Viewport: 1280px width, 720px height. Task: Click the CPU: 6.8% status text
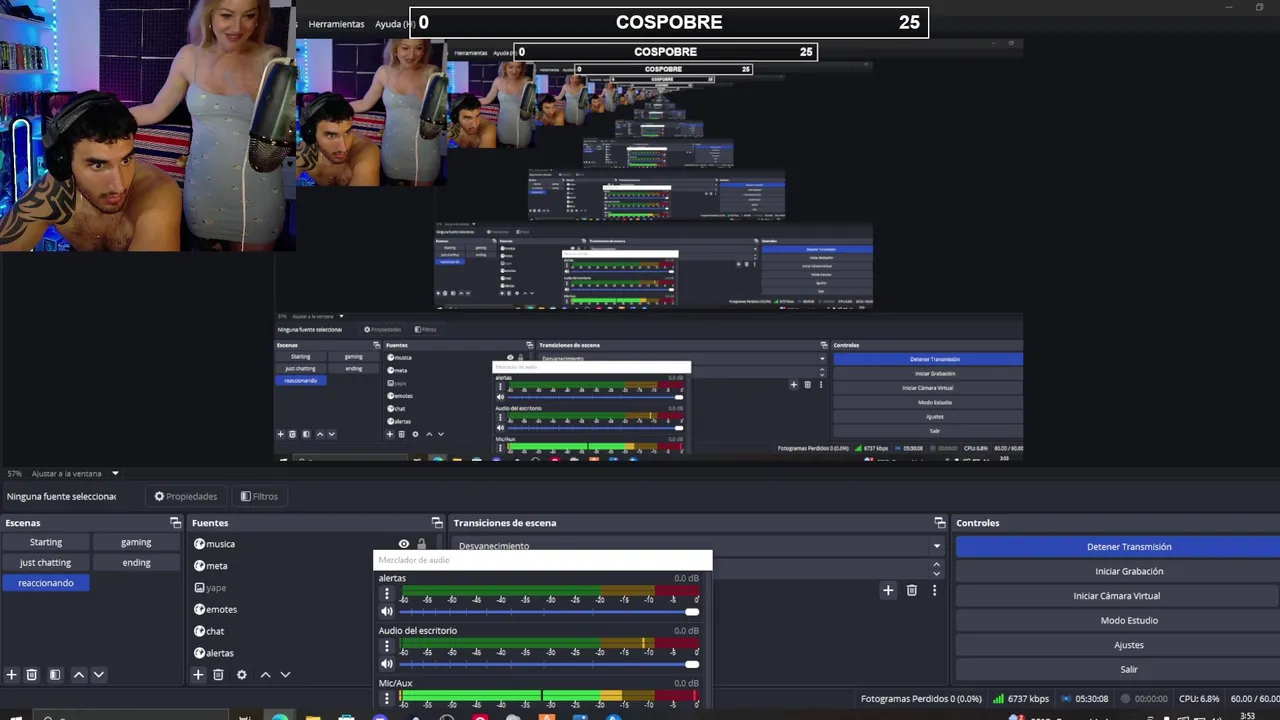pyautogui.click(x=1198, y=699)
